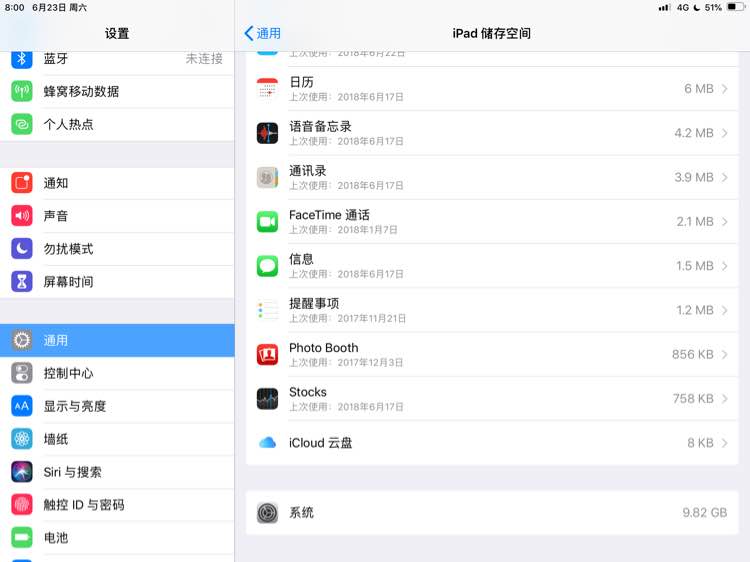Tap the red notifications icon
Image resolution: width=750 pixels, height=562 pixels.
(22, 183)
